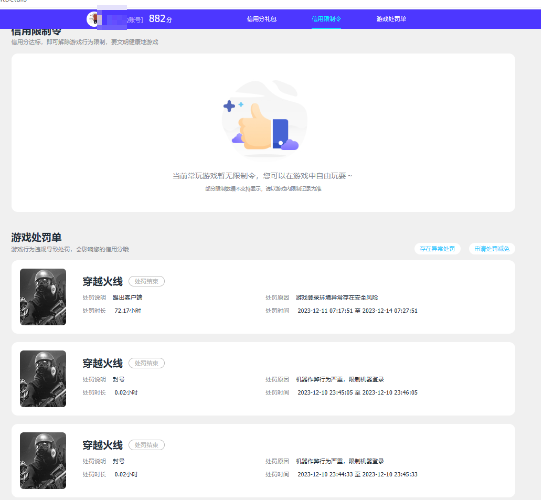
Task: Click the 存在异常处罚 pill button
Action: pyautogui.click(x=437, y=248)
